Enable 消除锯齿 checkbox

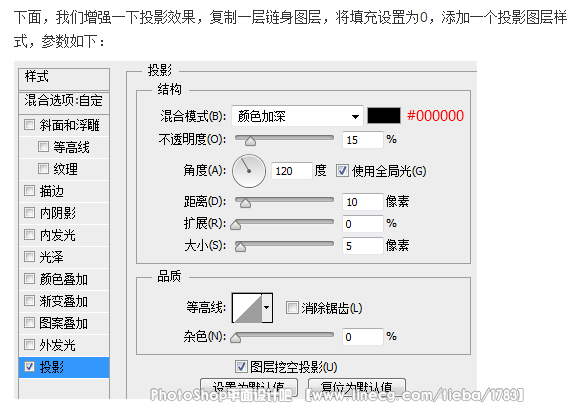point(292,308)
